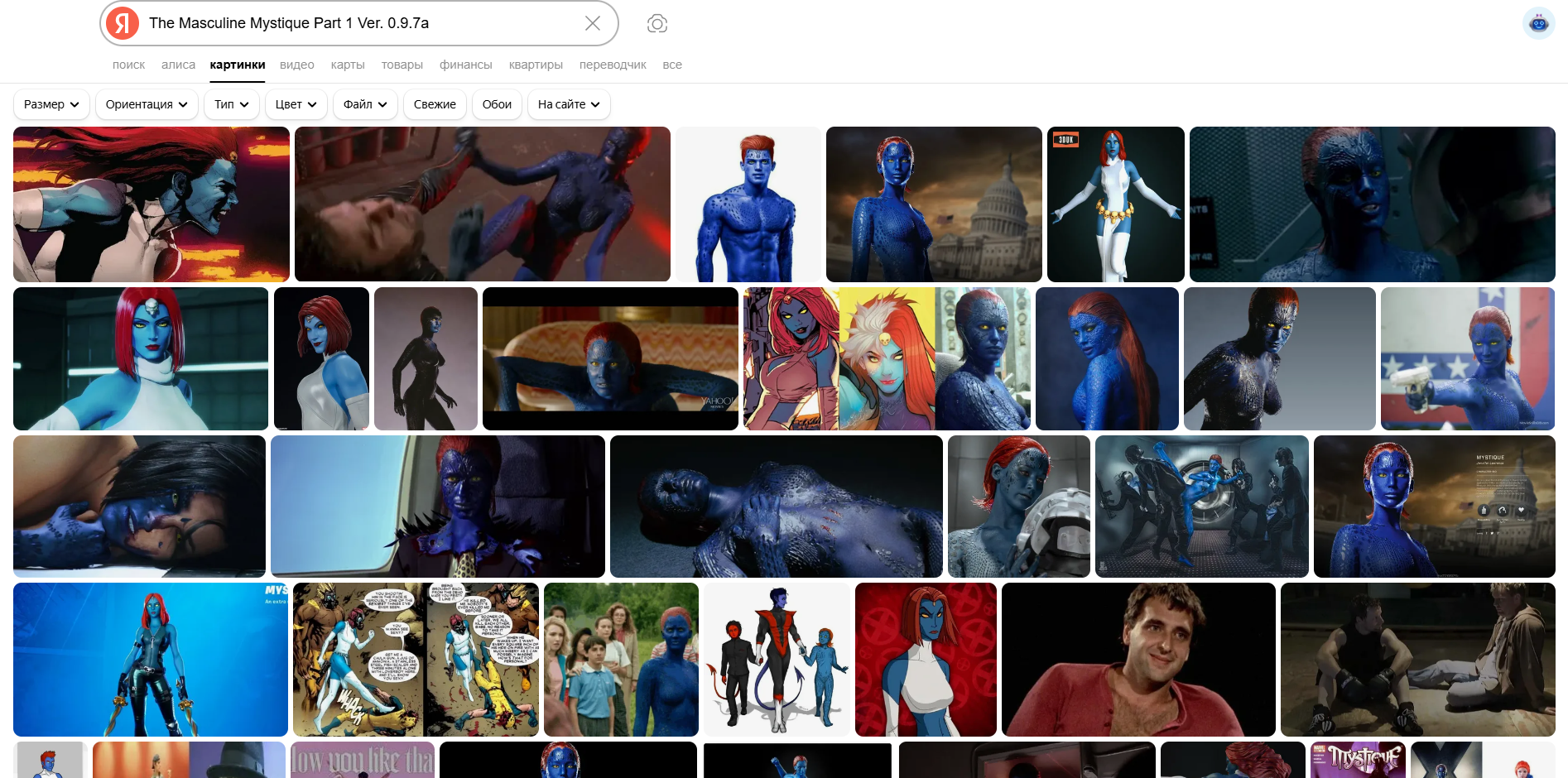The width and height of the screenshot is (1568, 778).
Task: Open the На сайте filter dropdown
Action: [569, 104]
